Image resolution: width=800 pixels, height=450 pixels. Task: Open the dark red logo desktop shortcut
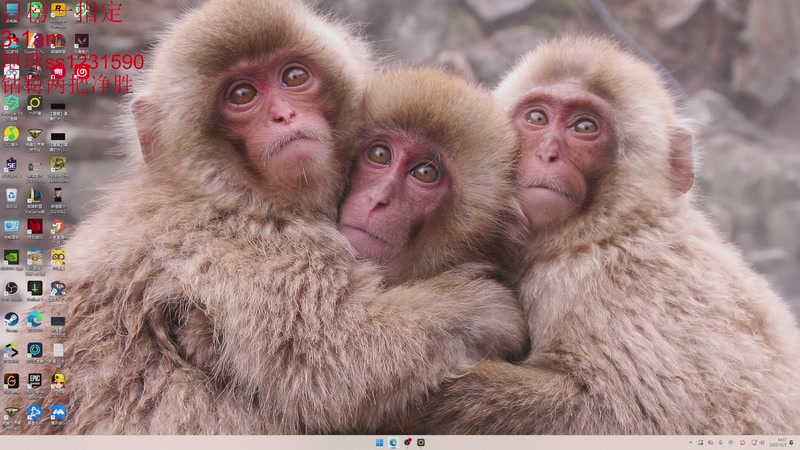(x=34, y=226)
